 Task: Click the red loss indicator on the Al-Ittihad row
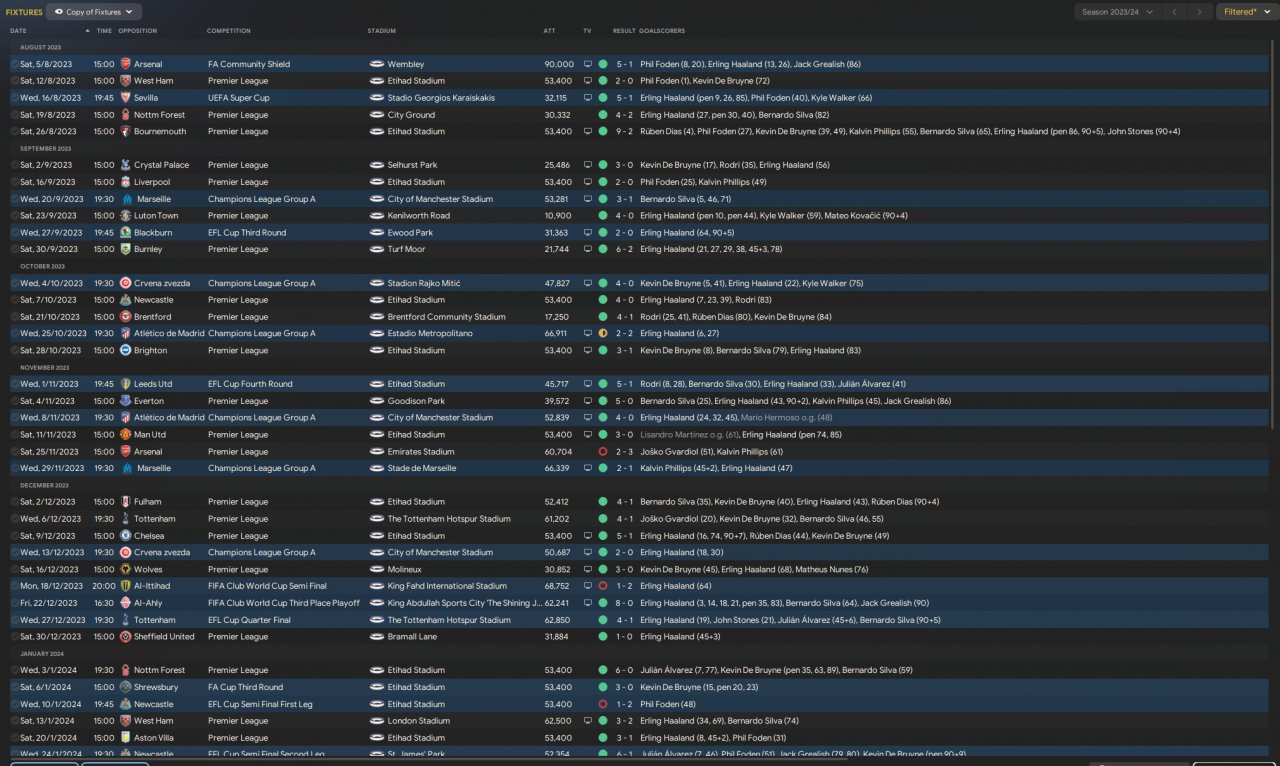(603, 586)
